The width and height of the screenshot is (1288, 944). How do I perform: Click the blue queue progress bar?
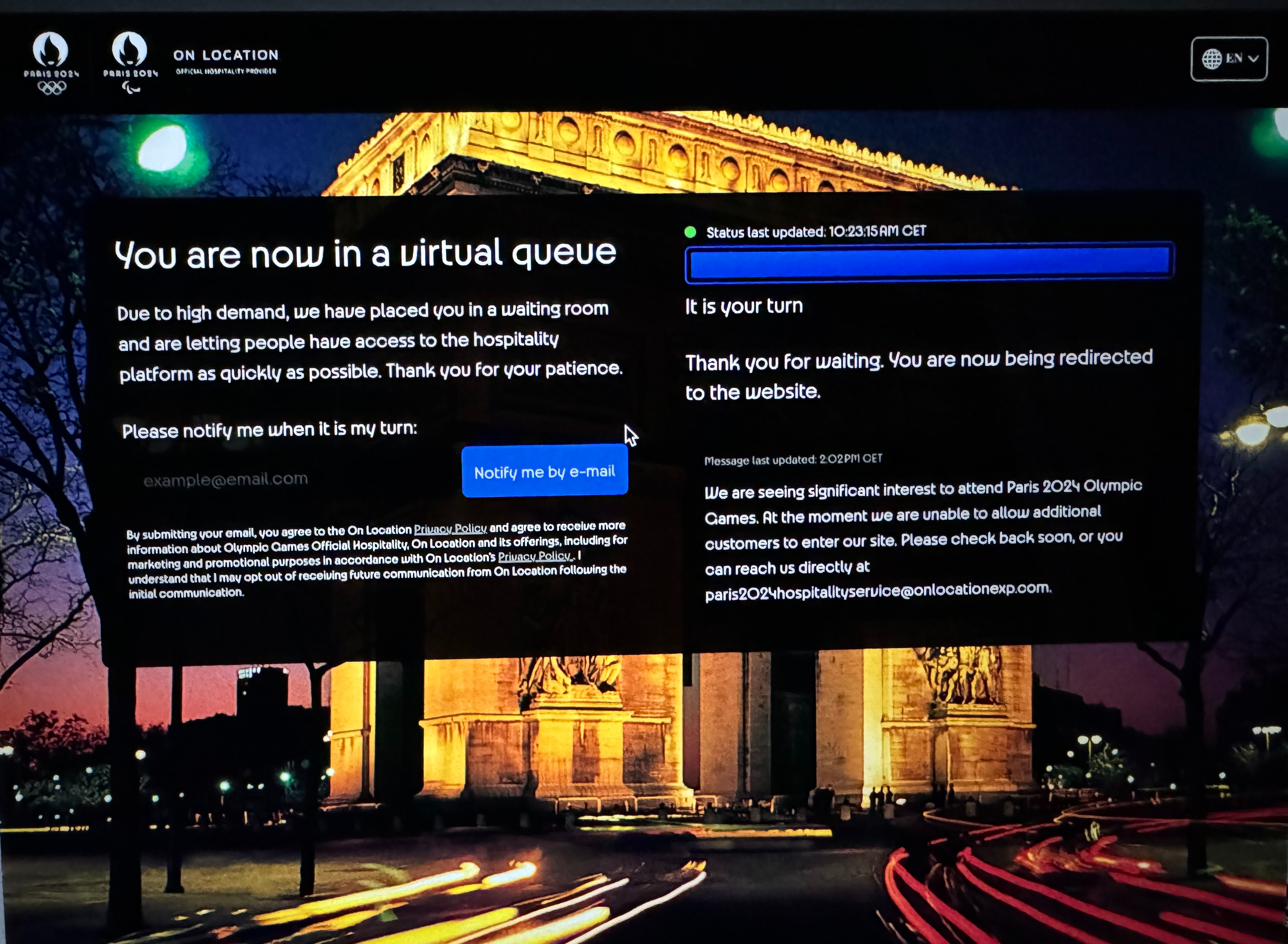[x=929, y=264]
